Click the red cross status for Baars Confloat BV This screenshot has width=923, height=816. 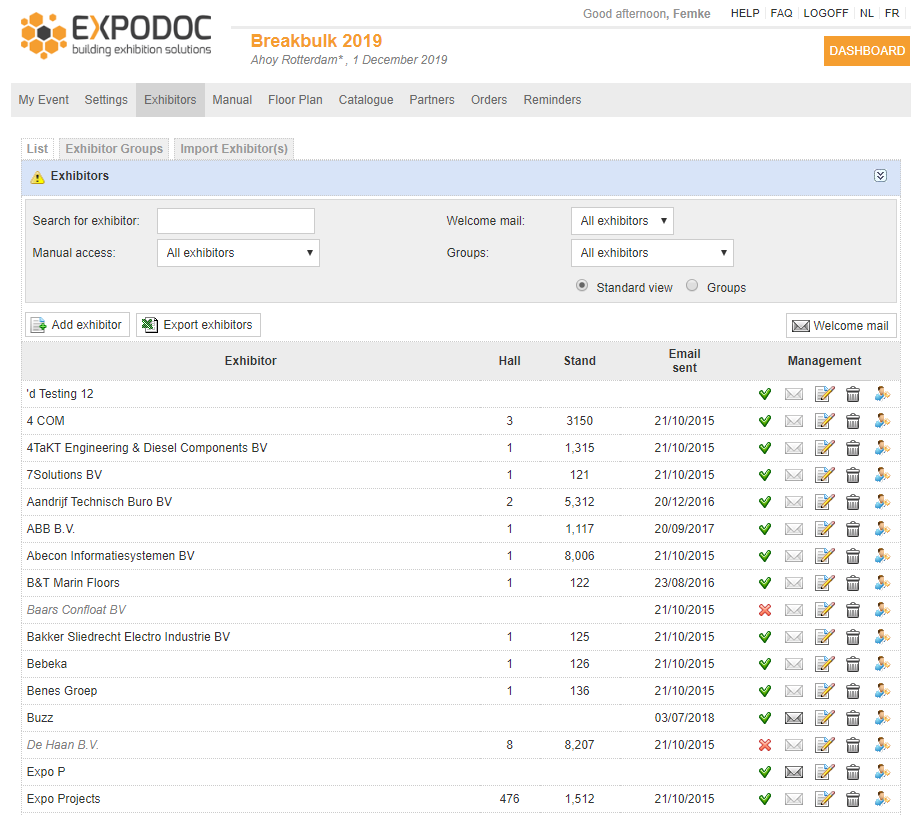pyautogui.click(x=765, y=610)
